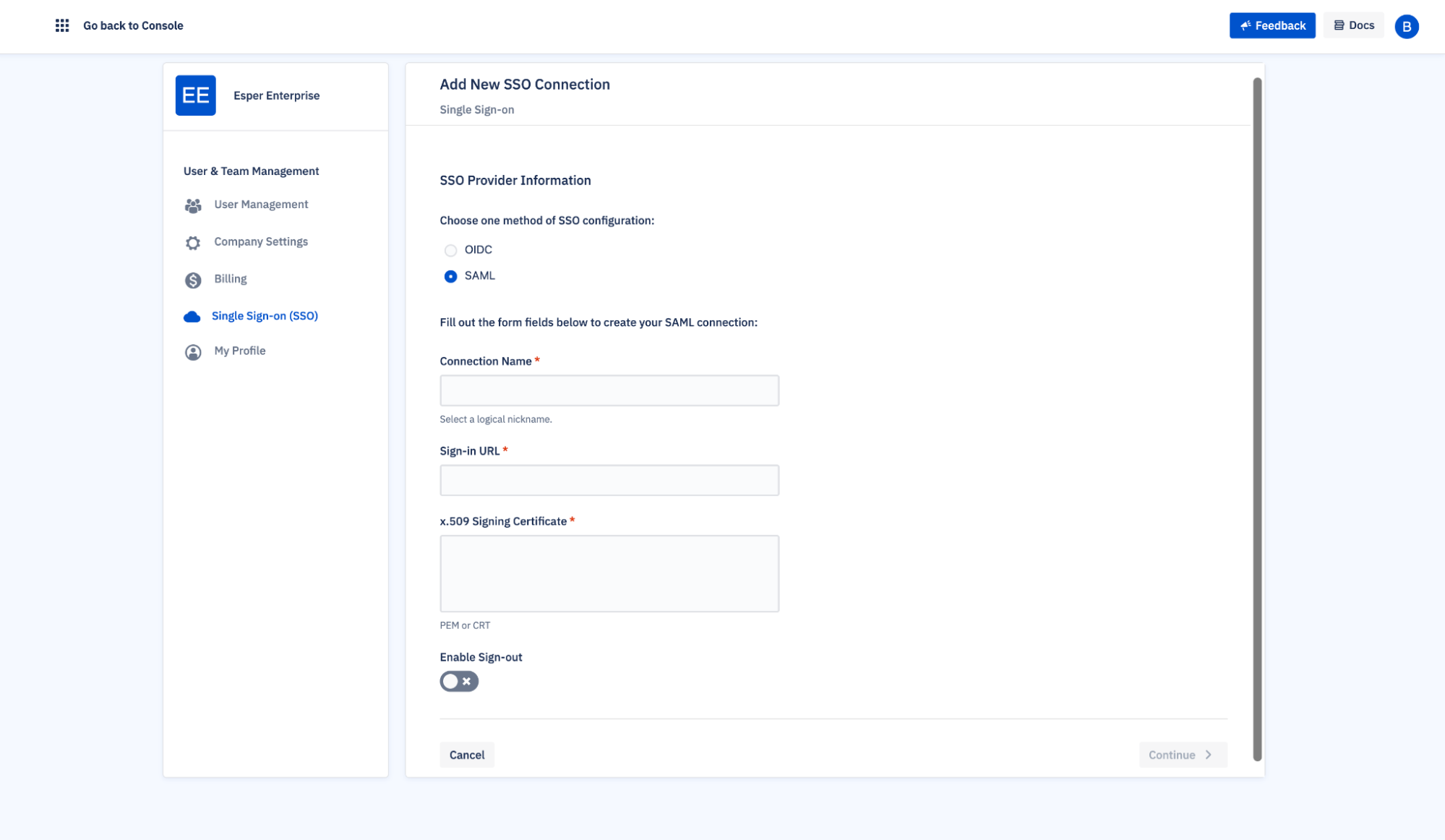Click the Continue button
Image resolution: width=1445 pixels, height=840 pixels.
click(x=1182, y=754)
